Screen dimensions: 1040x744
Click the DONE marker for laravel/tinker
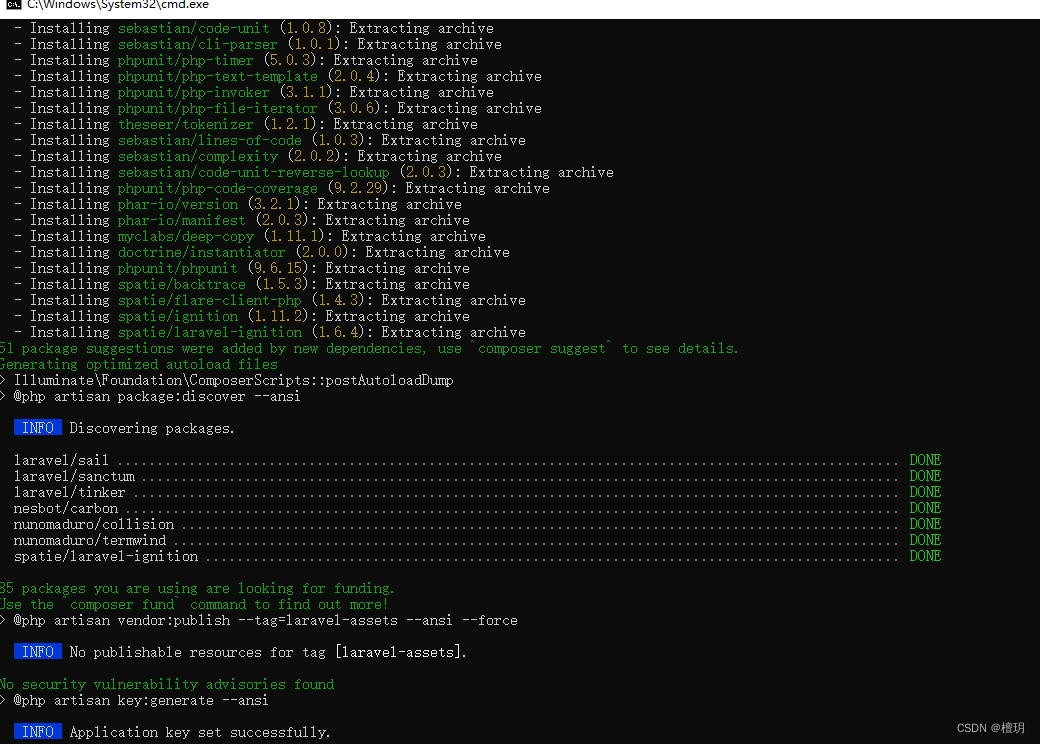click(924, 491)
